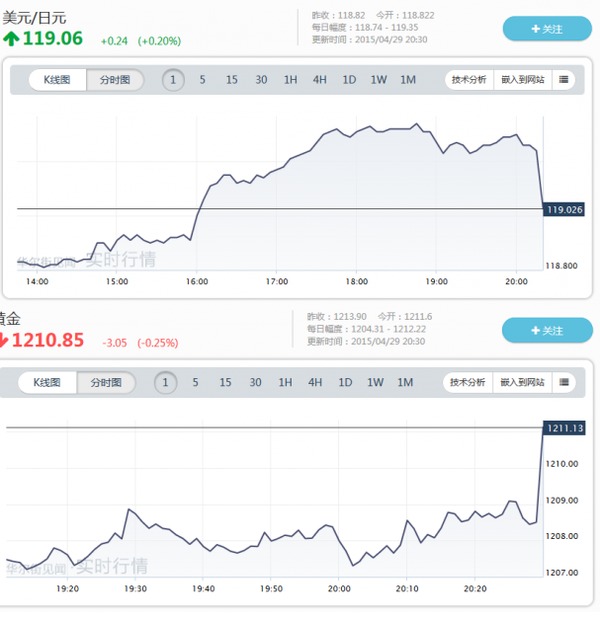Screen dimensions: 600x619
Task: Open 技术分析 on the gold chart
Action: pyautogui.click(x=469, y=382)
